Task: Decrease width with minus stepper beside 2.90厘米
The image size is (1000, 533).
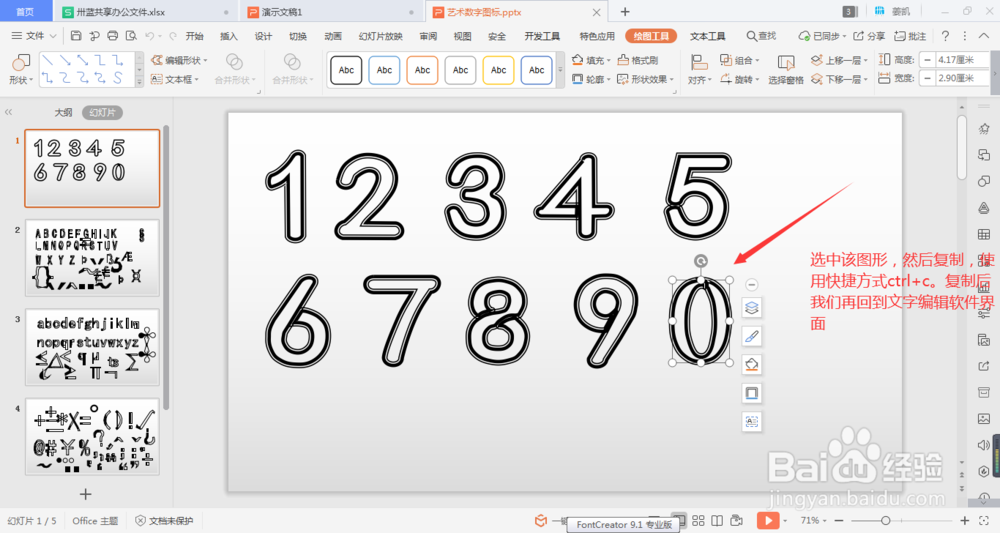Action: click(927, 78)
